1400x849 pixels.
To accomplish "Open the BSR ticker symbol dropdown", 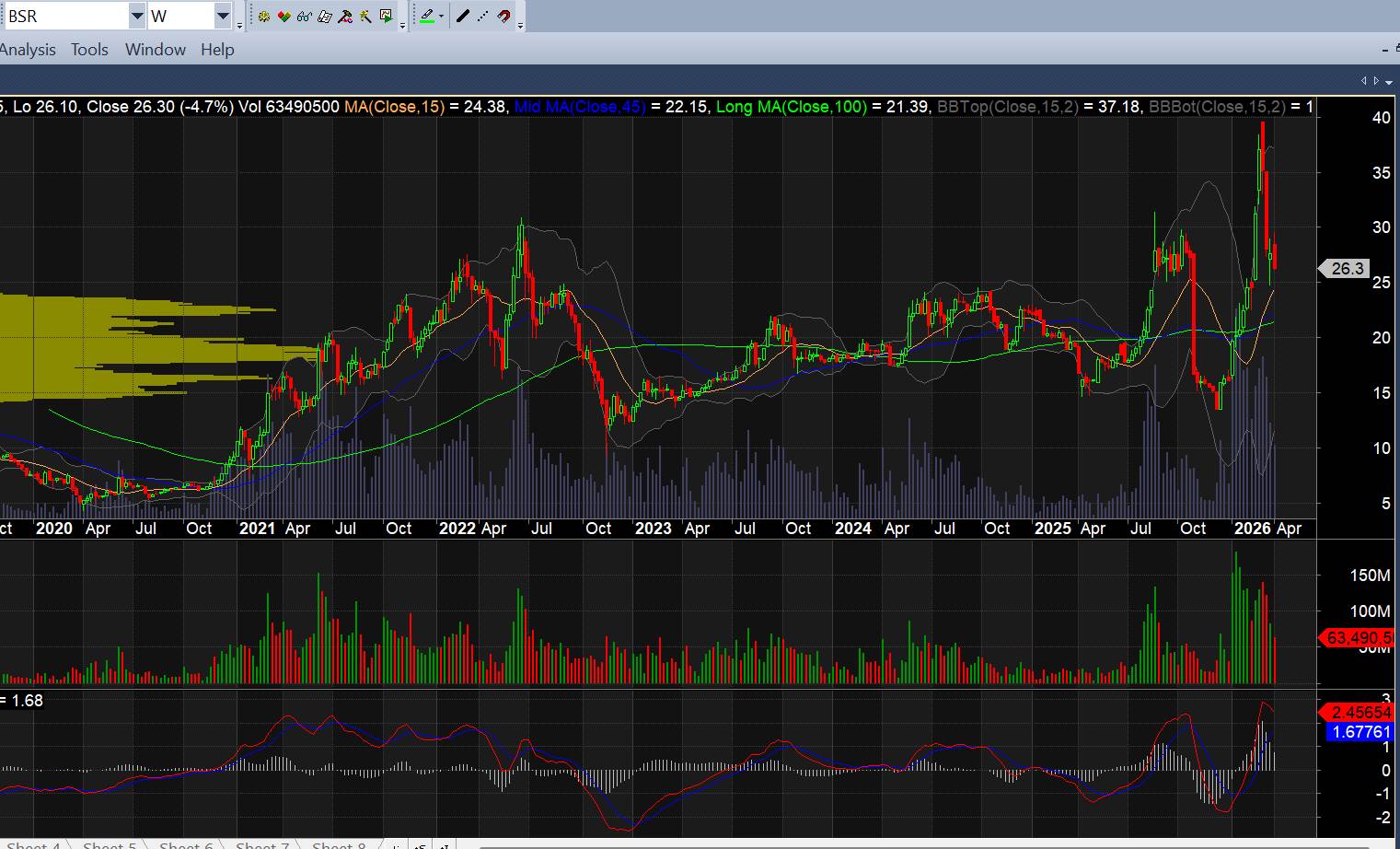I will click(136, 17).
